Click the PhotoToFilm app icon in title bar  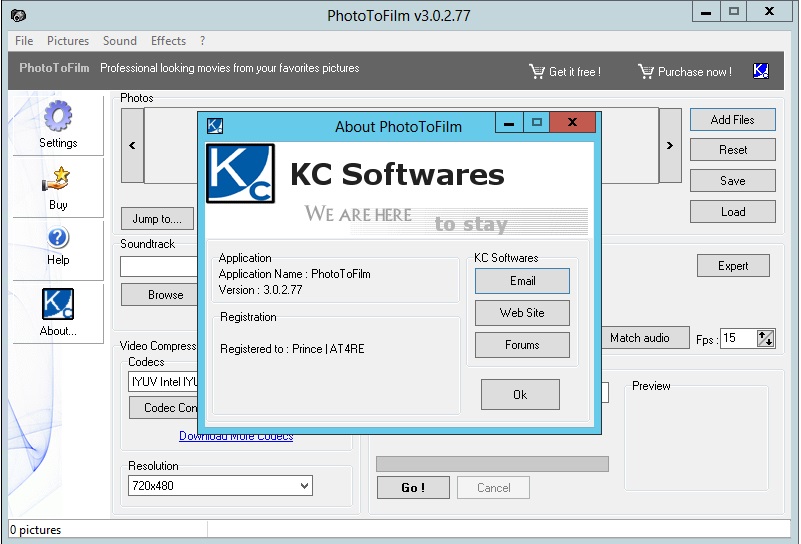pyautogui.click(x=18, y=16)
